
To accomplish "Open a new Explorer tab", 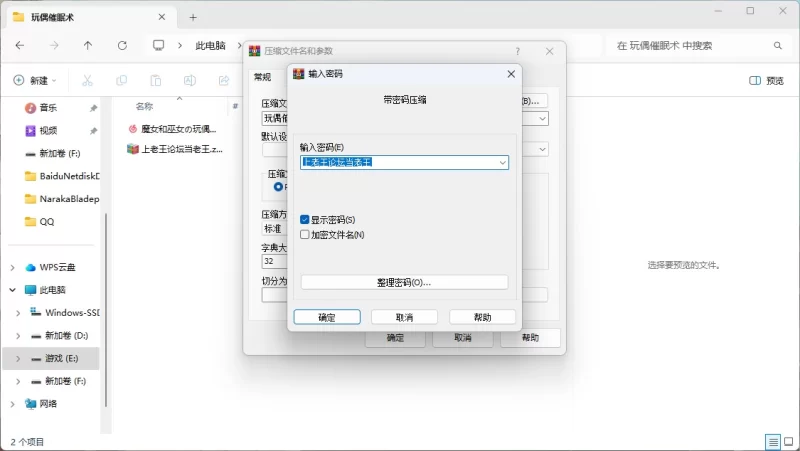I will 193,17.
